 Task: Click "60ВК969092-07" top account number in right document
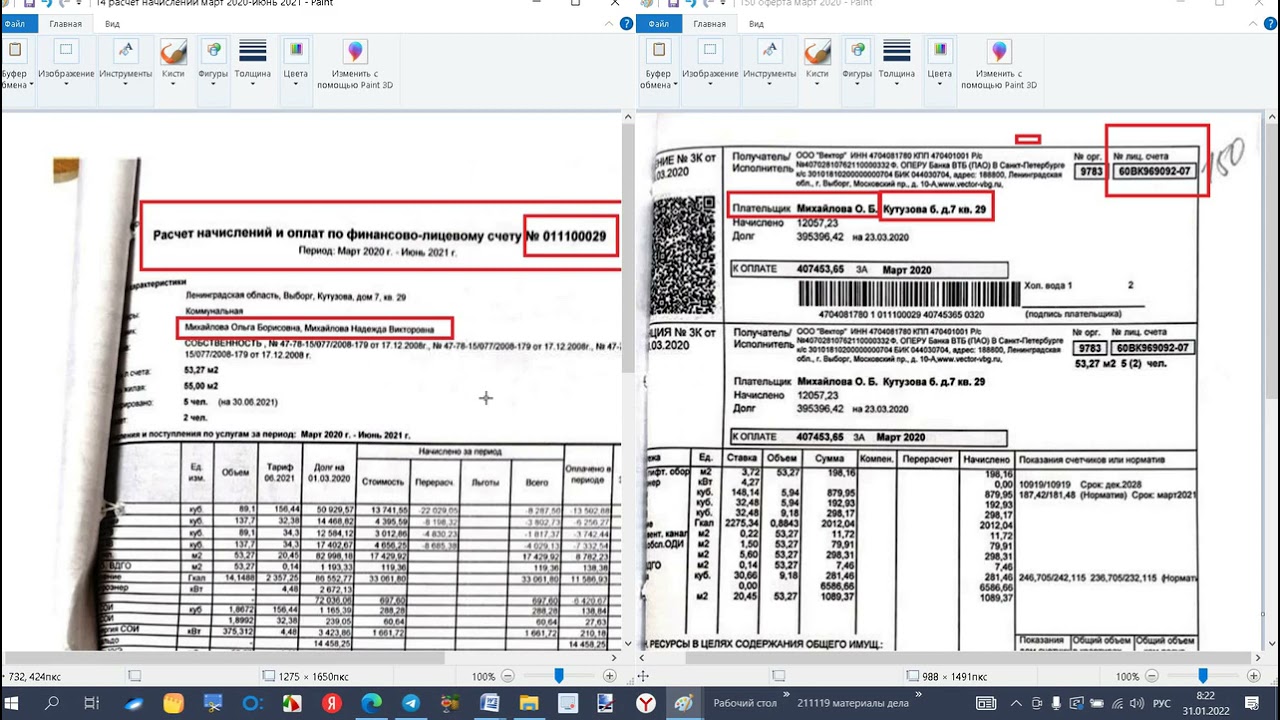pos(1153,171)
